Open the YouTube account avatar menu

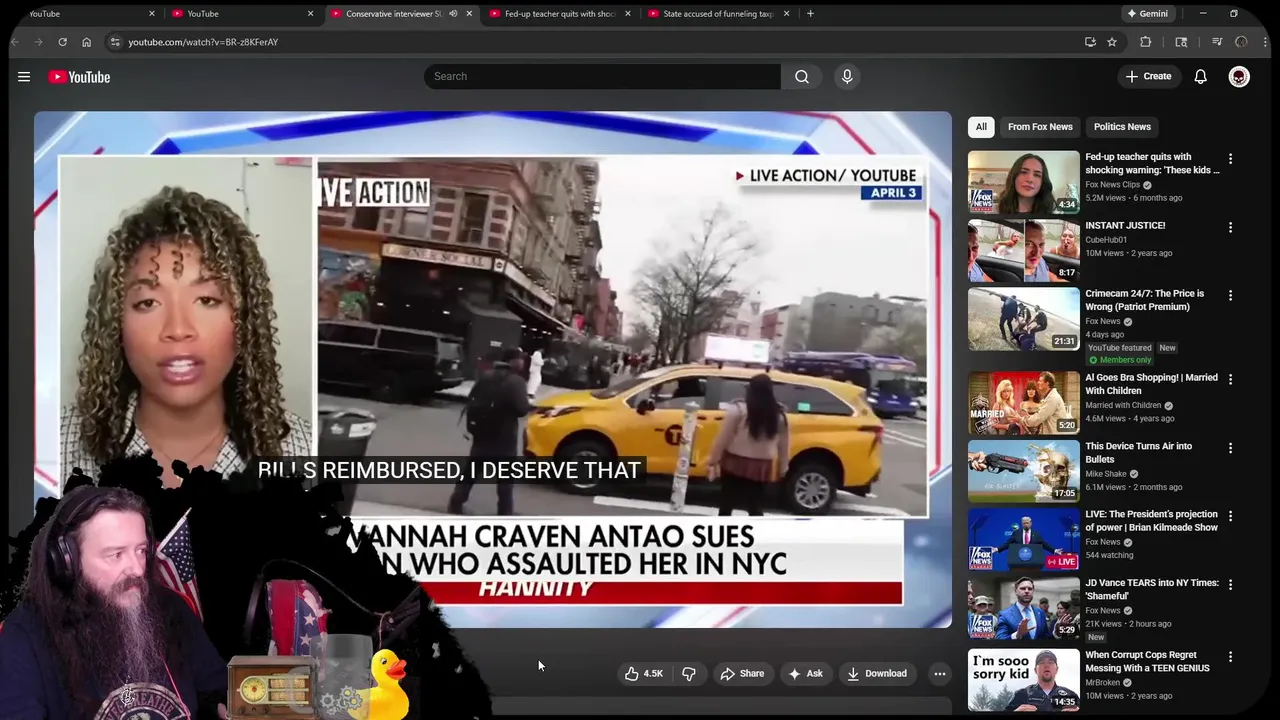click(x=1239, y=77)
